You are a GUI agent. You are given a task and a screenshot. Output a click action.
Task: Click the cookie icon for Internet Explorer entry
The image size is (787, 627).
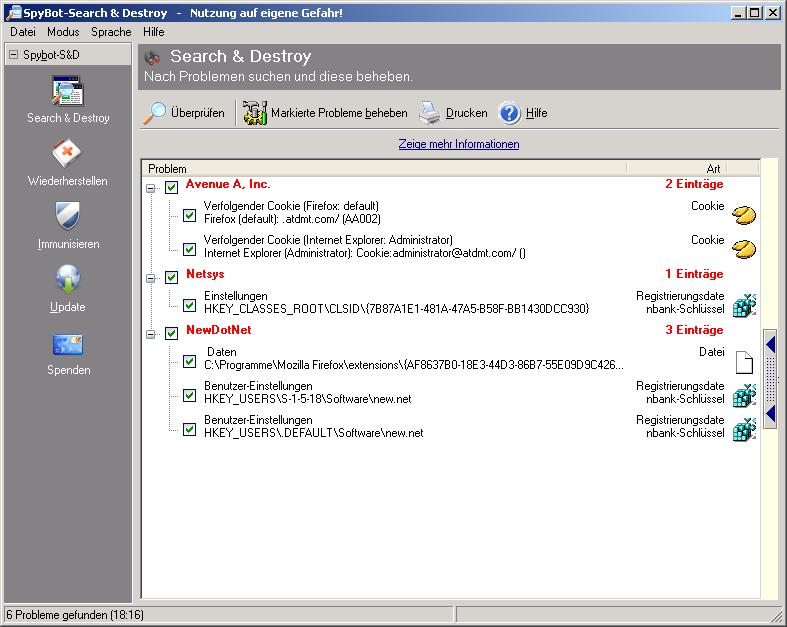(744, 249)
